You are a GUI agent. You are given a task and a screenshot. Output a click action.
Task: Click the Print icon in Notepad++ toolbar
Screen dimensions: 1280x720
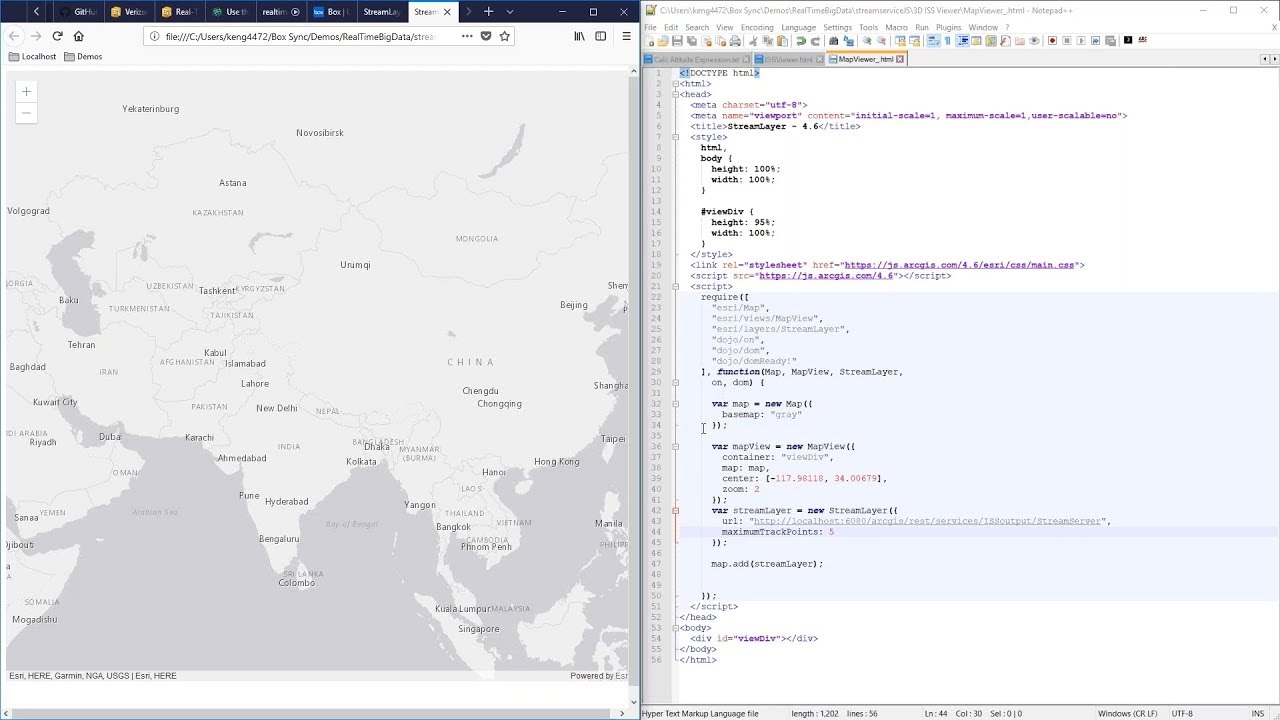coord(735,41)
